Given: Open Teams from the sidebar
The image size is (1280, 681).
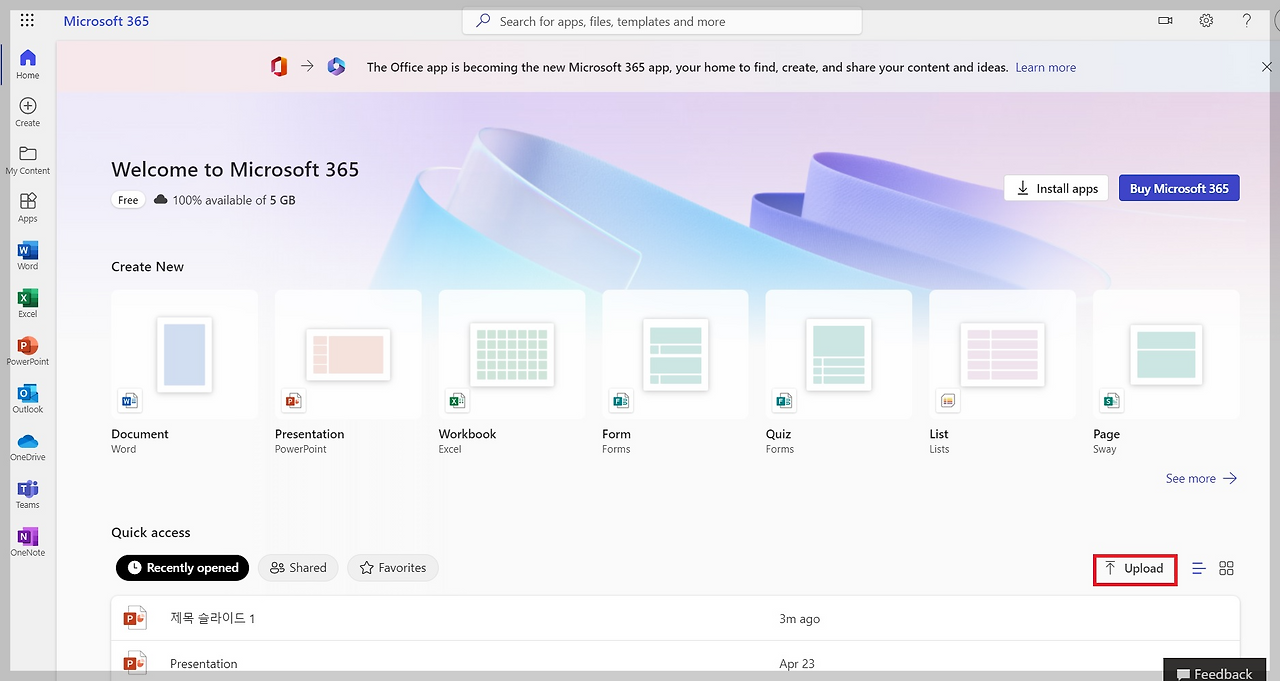Looking at the screenshot, I should [x=28, y=495].
